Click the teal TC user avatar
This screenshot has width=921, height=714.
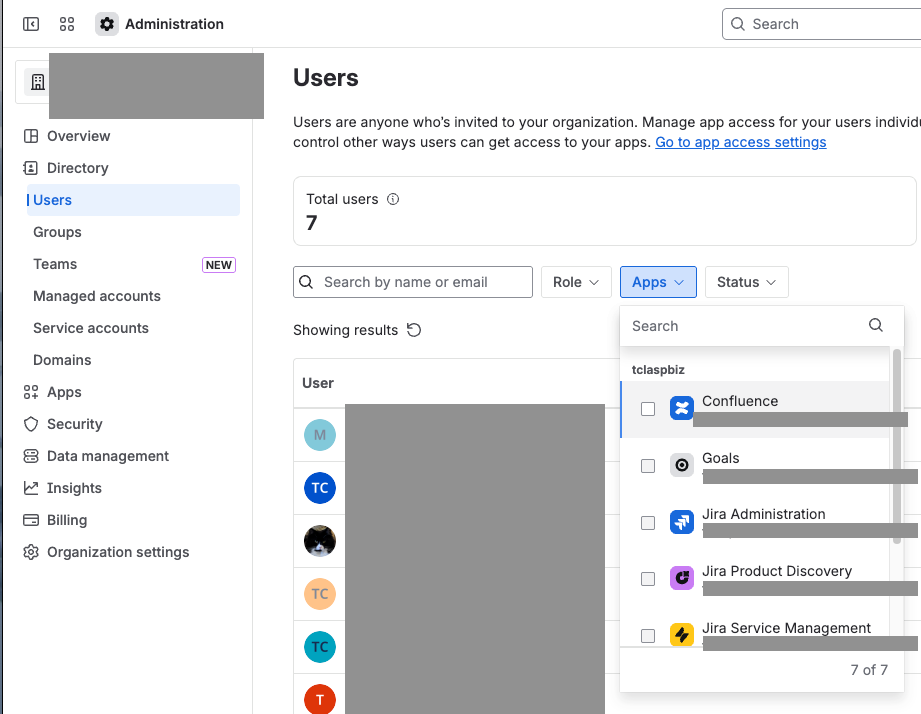click(x=320, y=646)
